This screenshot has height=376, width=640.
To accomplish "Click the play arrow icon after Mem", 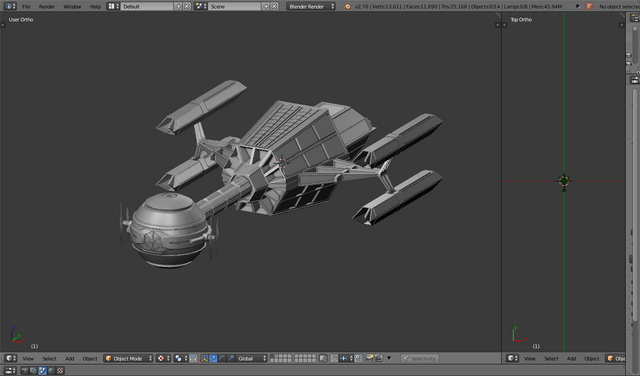I will pos(578,6).
